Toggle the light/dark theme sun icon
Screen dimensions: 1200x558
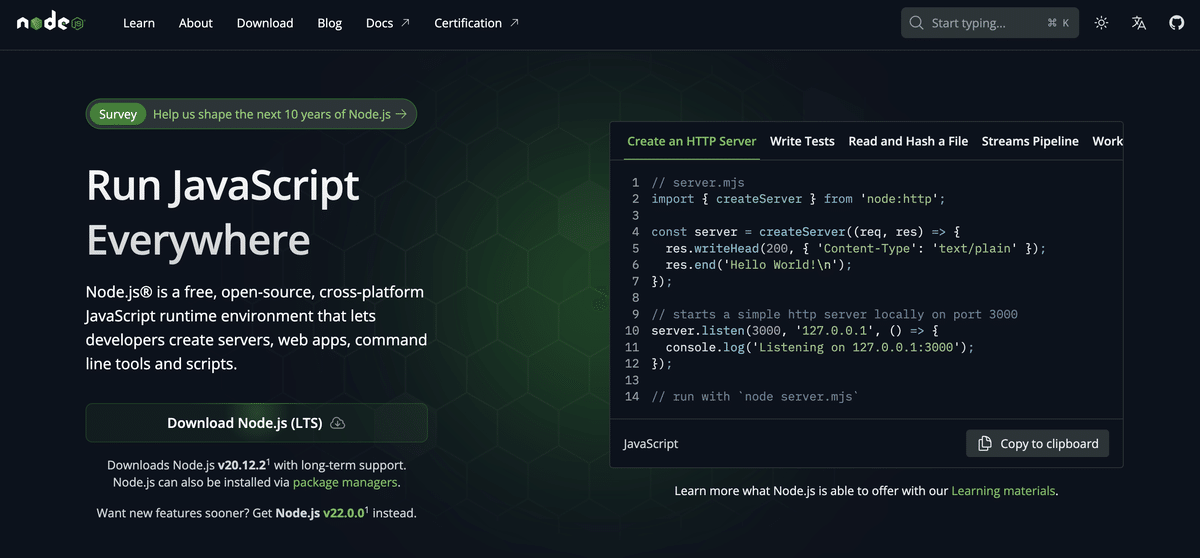tap(1101, 23)
